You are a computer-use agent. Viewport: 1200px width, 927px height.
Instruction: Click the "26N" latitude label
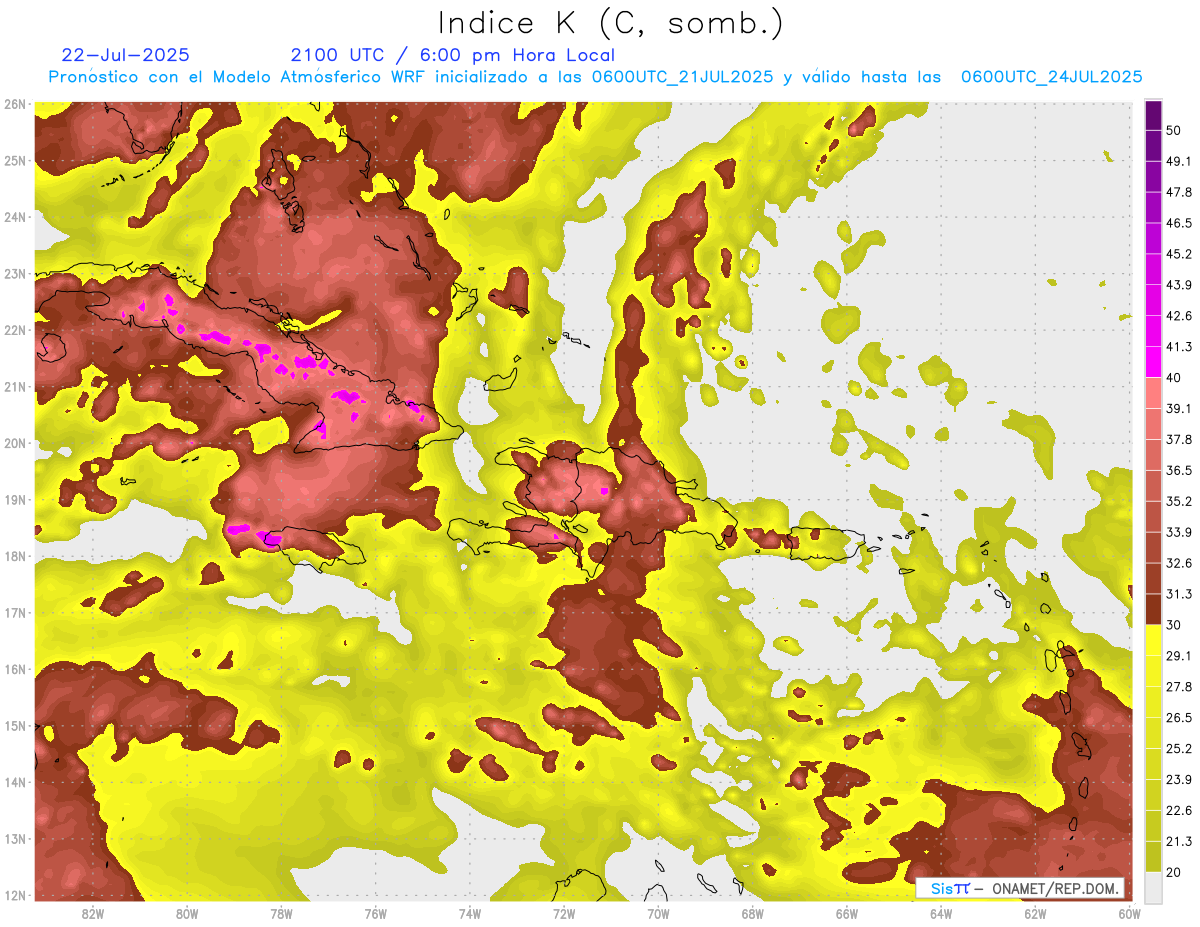click(15, 104)
